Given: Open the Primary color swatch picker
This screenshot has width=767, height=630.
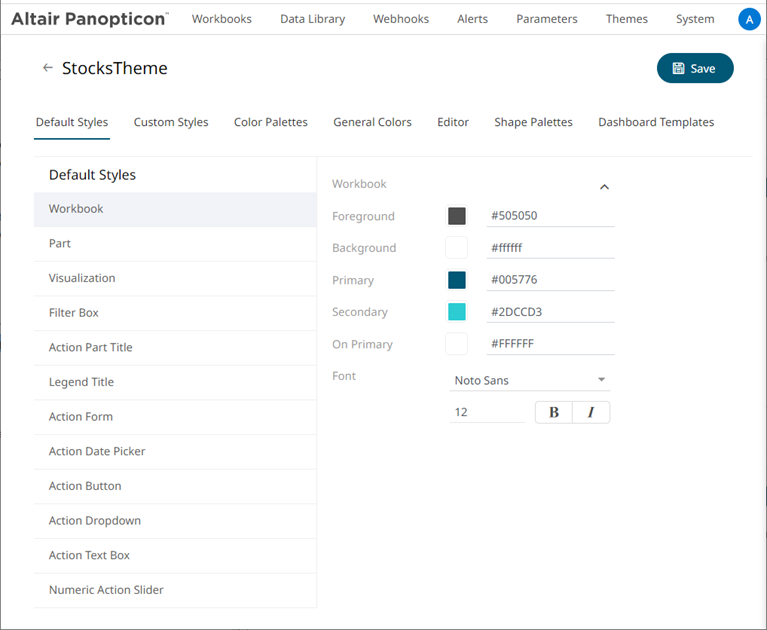Looking at the screenshot, I should [x=457, y=280].
